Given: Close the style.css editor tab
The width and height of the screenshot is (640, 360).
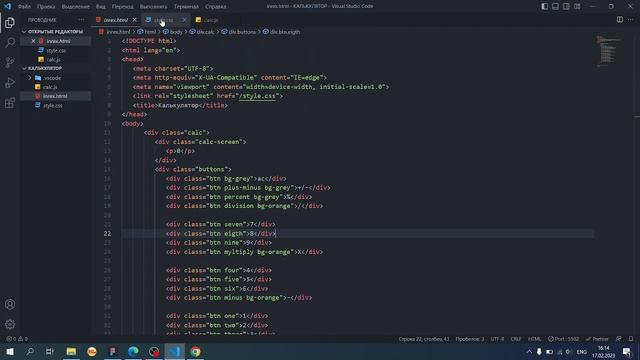Looking at the screenshot, I should click(184, 20).
